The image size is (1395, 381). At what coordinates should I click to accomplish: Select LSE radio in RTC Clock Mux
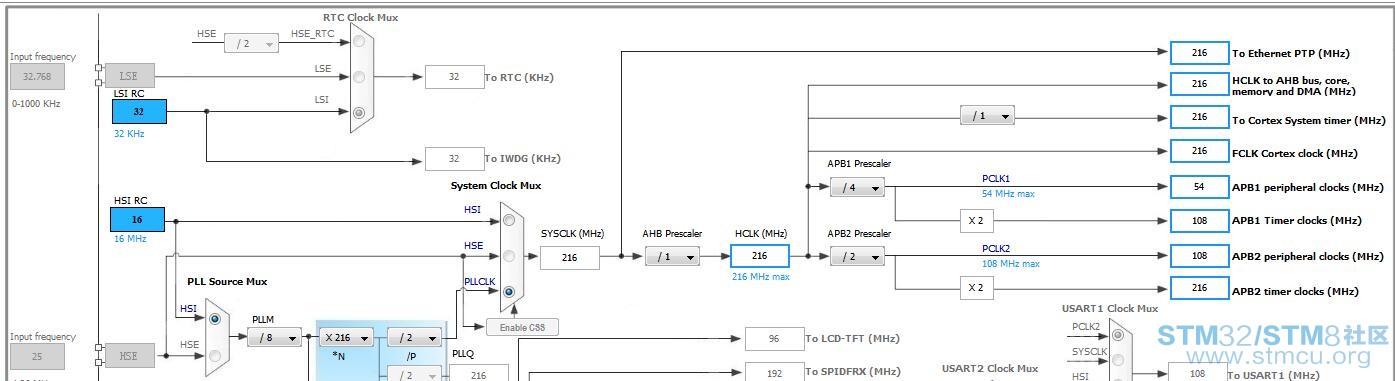point(359,77)
